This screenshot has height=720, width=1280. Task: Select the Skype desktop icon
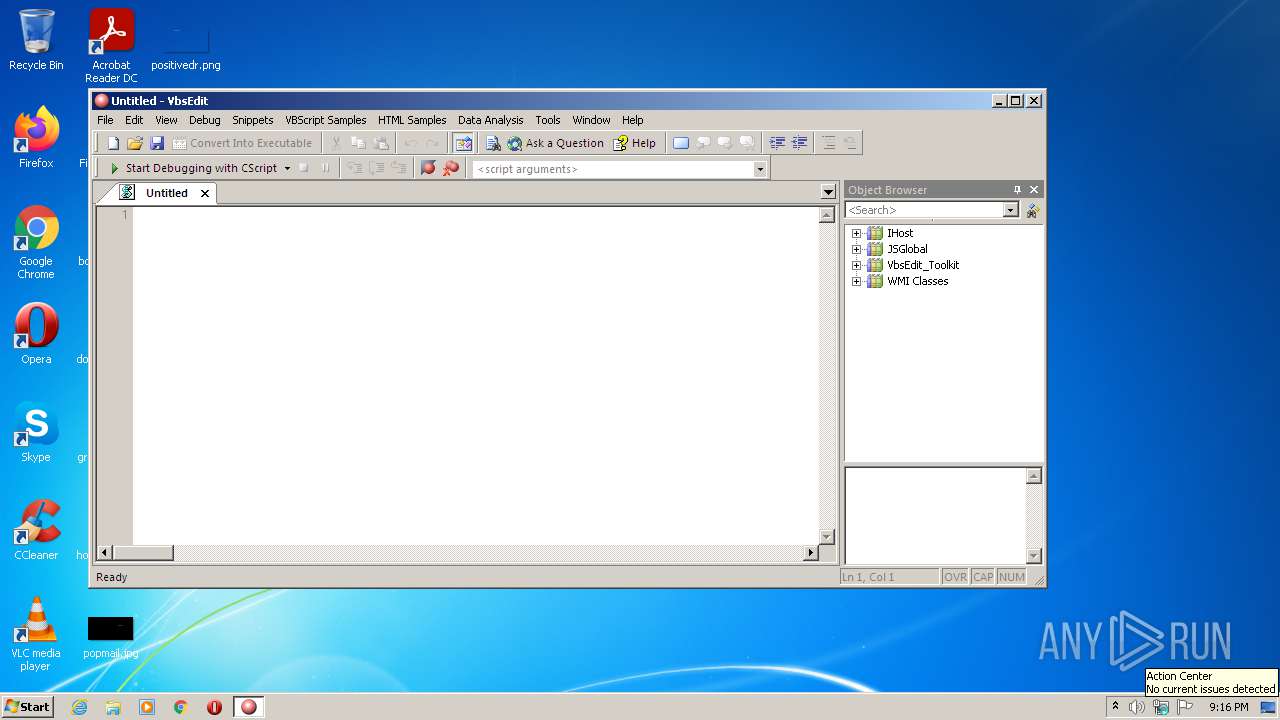(36, 433)
